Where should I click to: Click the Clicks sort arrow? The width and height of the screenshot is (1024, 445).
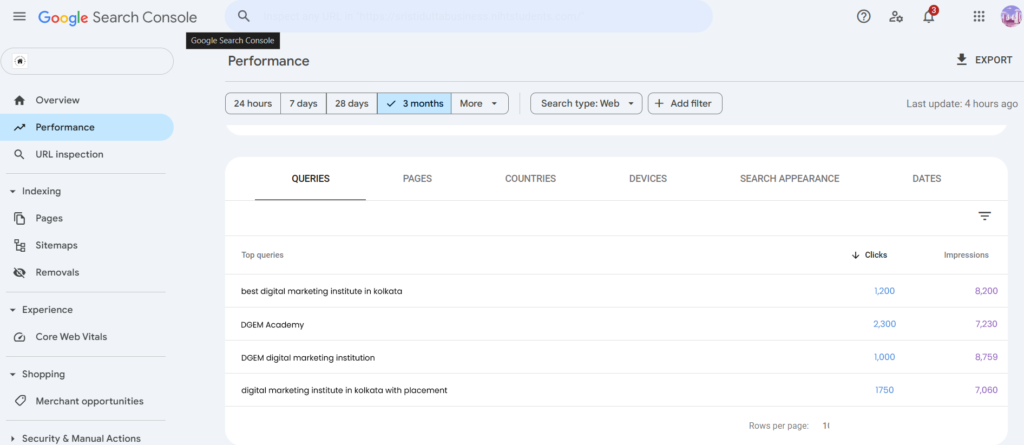click(x=855, y=255)
